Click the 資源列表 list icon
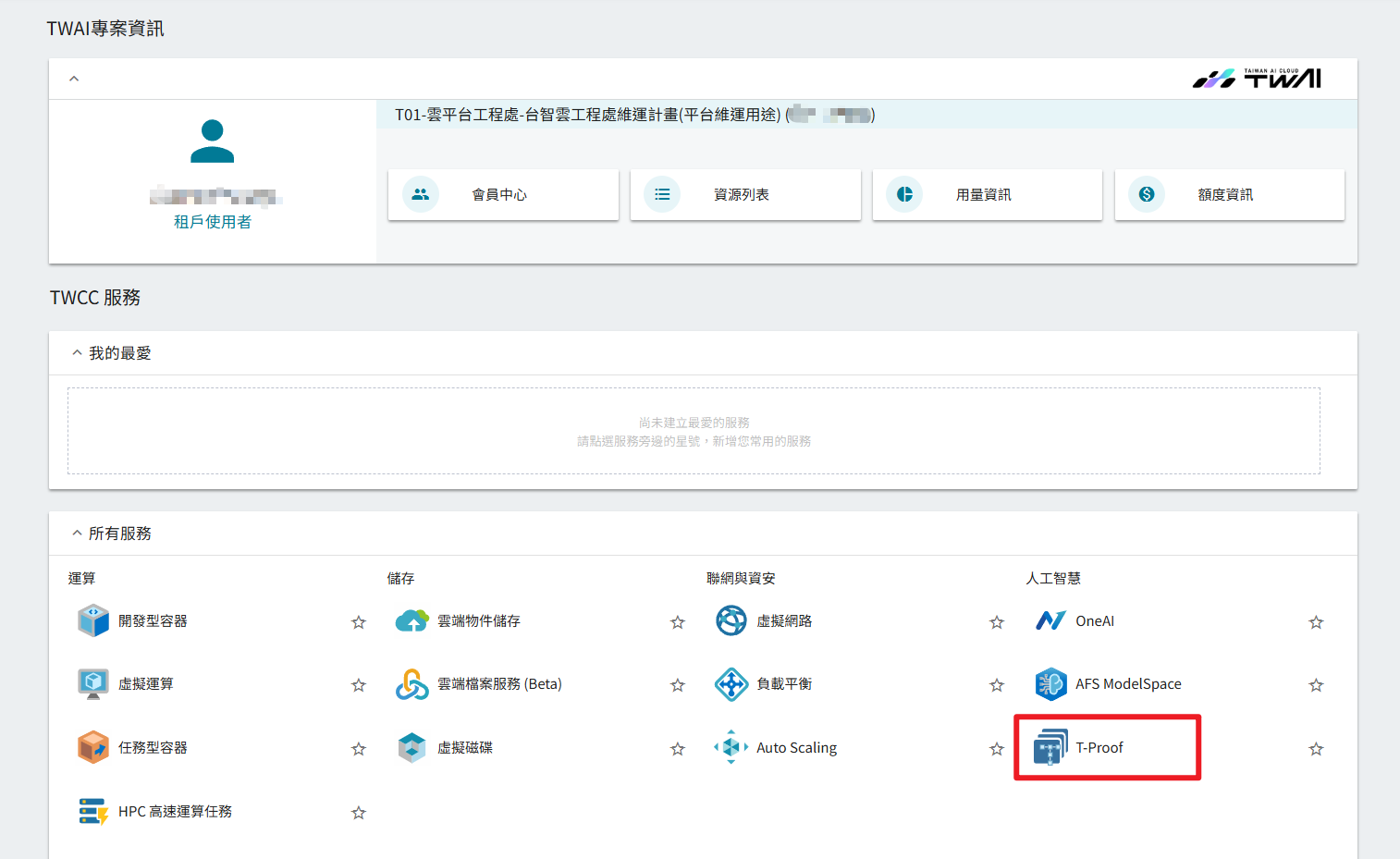This screenshot has width=1400, height=859. [x=662, y=194]
